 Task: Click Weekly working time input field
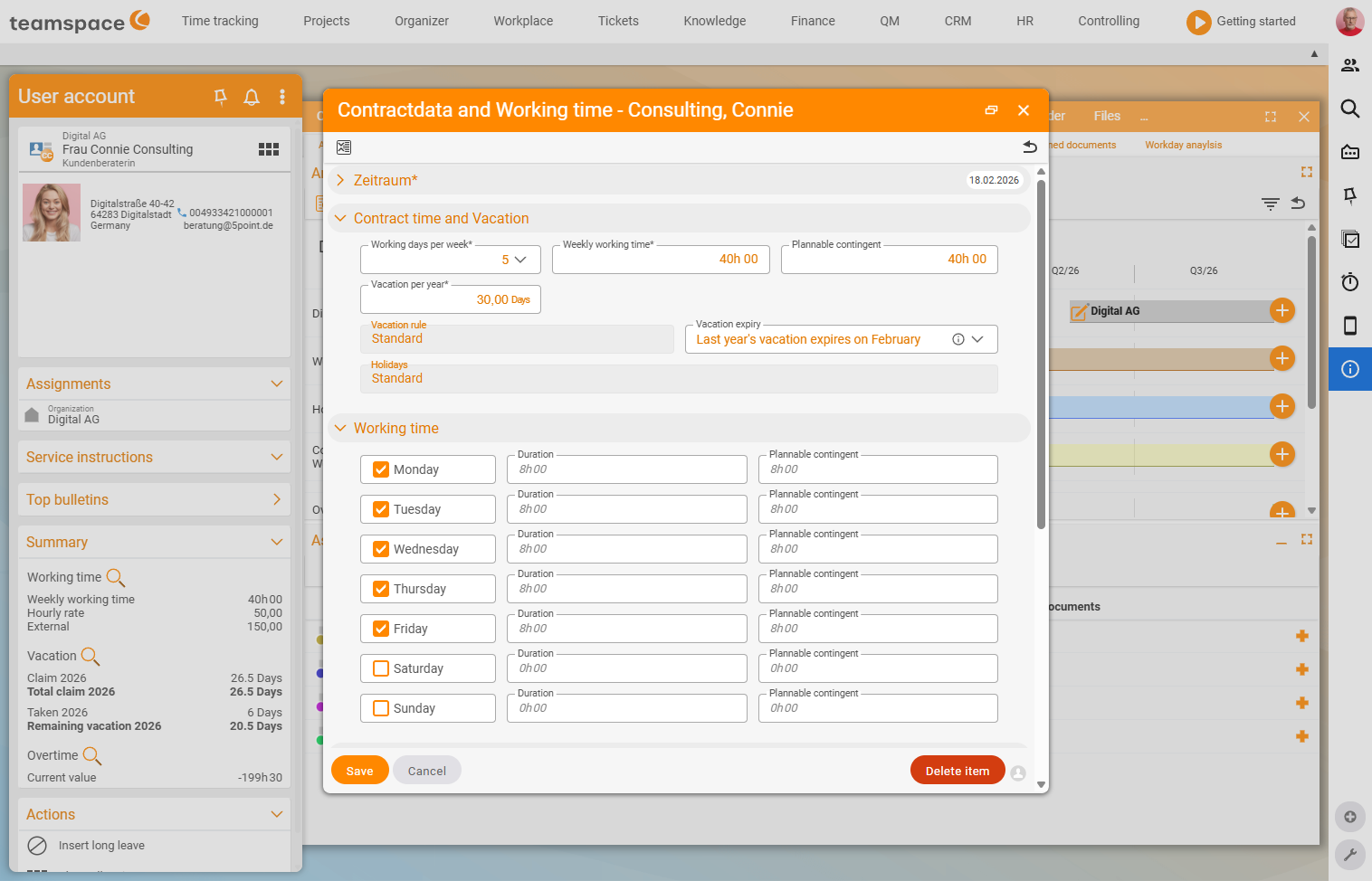coord(662,260)
